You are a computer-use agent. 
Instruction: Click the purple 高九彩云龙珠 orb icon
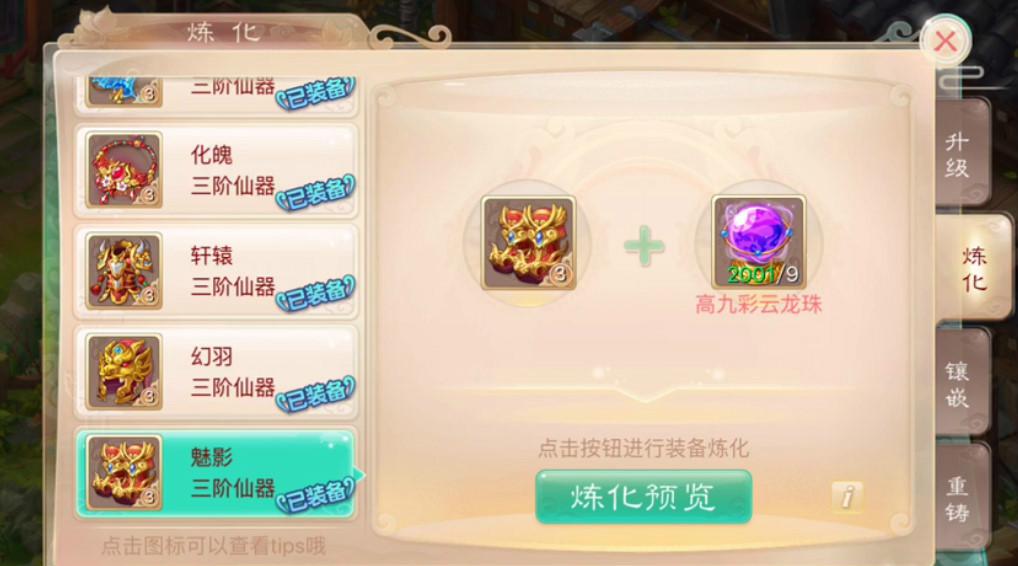(758, 242)
